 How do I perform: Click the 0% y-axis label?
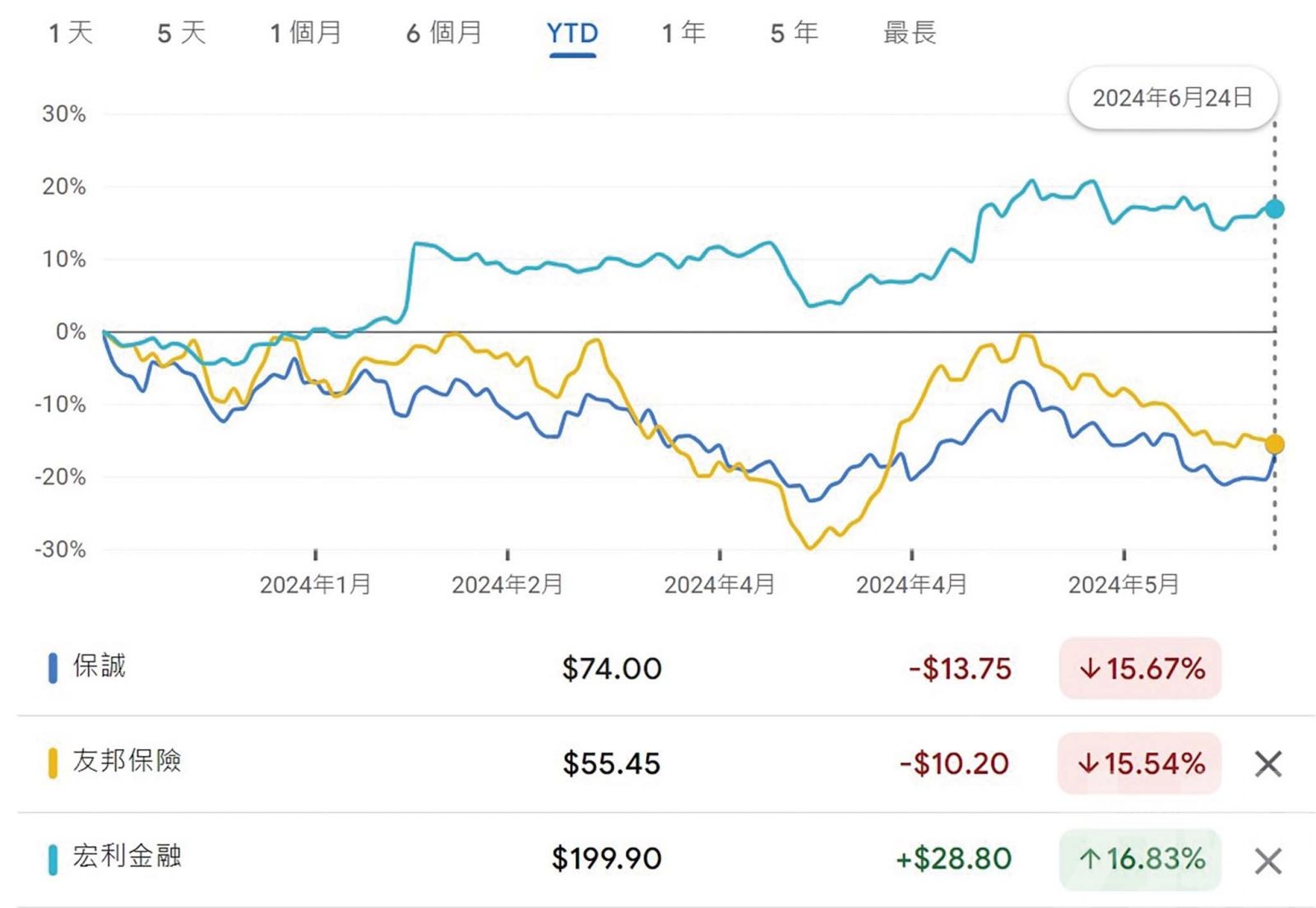70,331
